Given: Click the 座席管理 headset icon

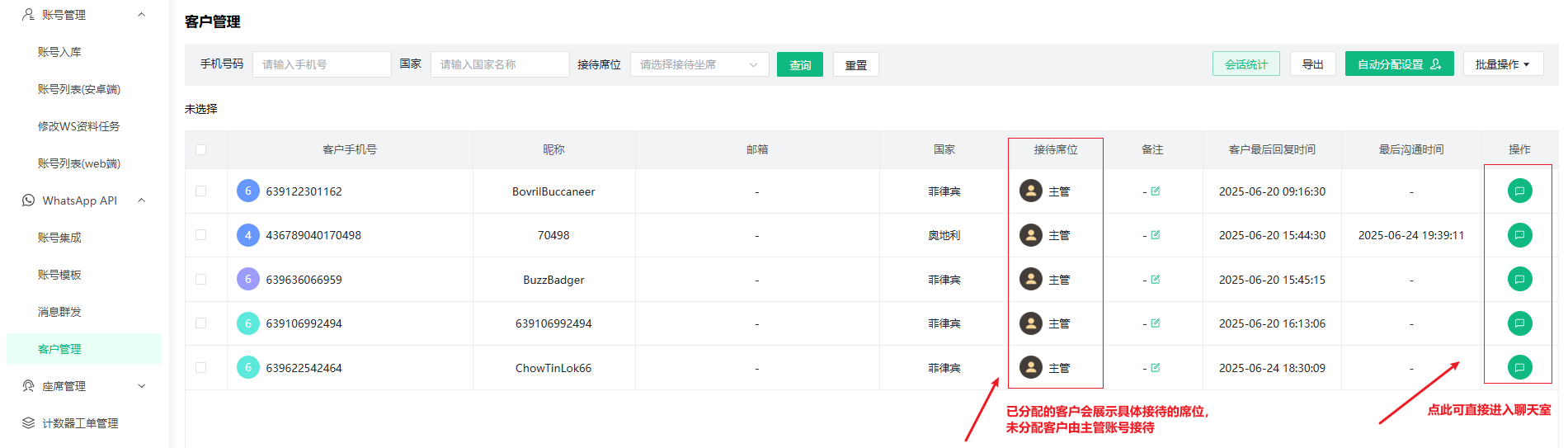Looking at the screenshot, I should (x=28, y=386).
